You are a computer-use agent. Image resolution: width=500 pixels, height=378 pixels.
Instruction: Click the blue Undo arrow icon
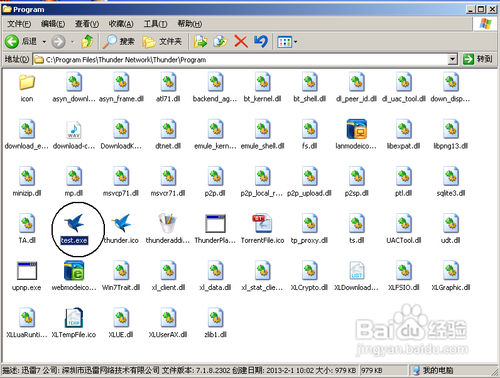pyautogui.click(x=261, y=41)
